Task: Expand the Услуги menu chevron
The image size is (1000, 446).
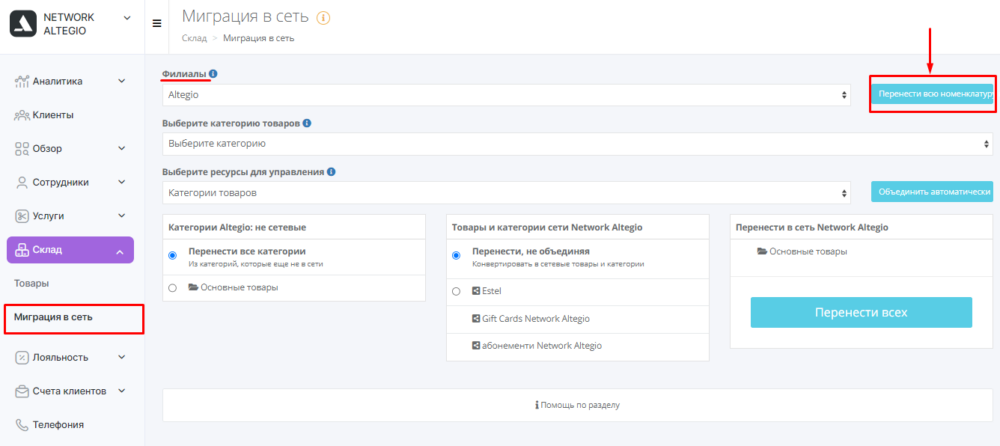Action: coord(122,216)
